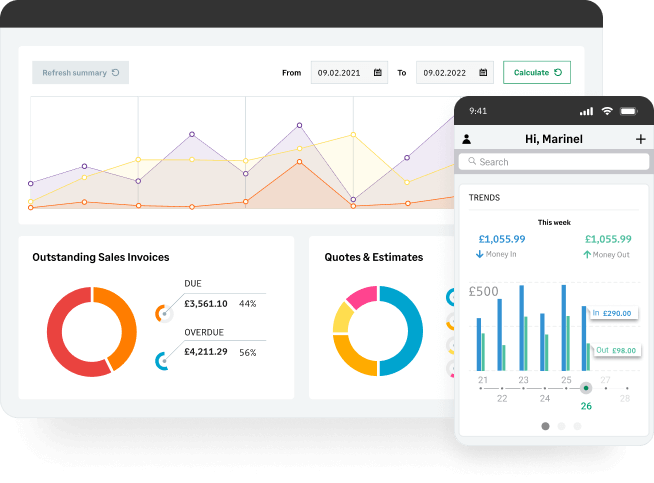Switch to the third carousel page dot

[x=577, y=426]
